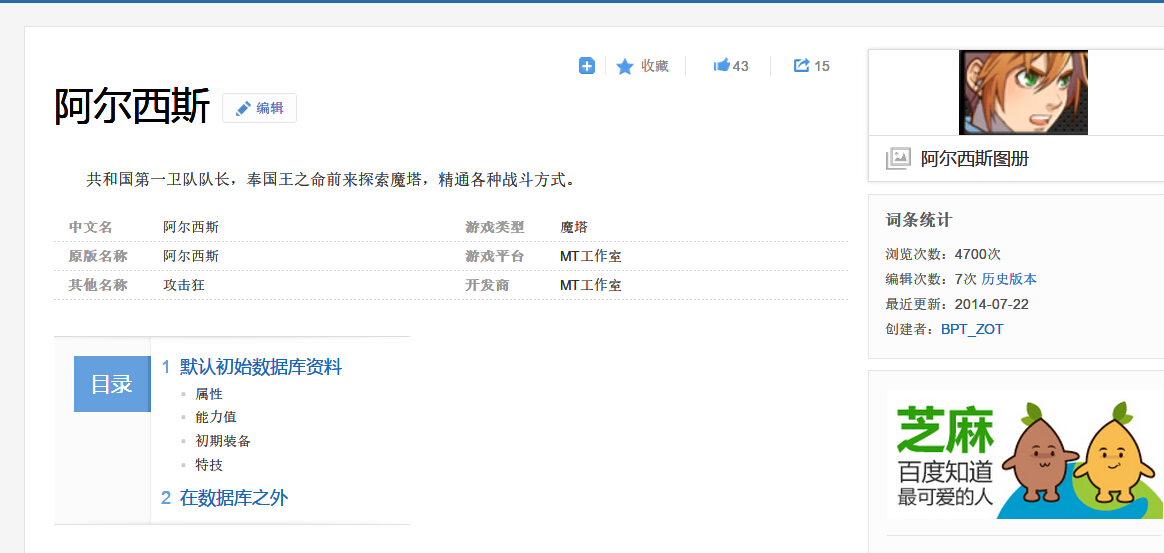This screenshot has height=553, width=1164.
Task: Click the 其他名称 field label
Action: coord(97,285)
